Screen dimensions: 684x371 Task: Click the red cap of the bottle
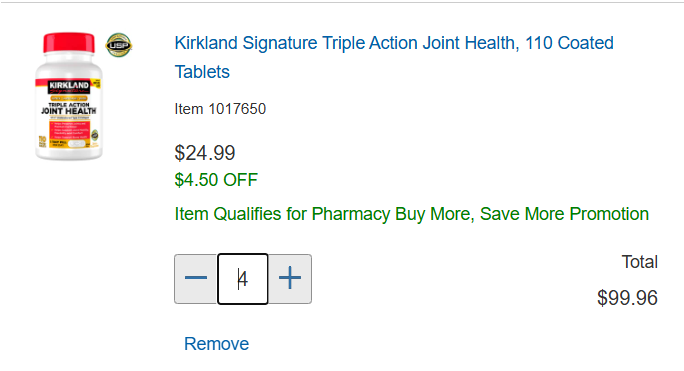pyautogui.click(x=68, y=43)
